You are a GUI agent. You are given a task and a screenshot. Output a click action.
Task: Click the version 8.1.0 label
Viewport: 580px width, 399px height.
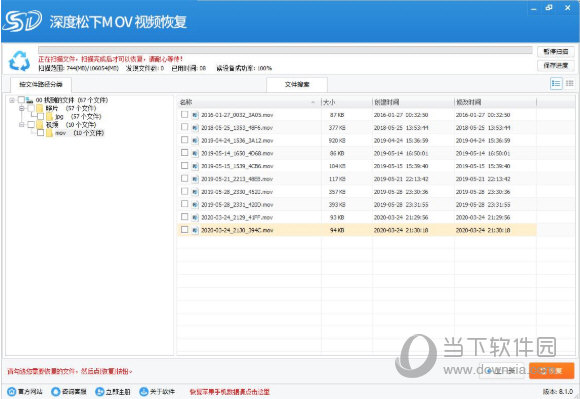[x=558, y=391]
